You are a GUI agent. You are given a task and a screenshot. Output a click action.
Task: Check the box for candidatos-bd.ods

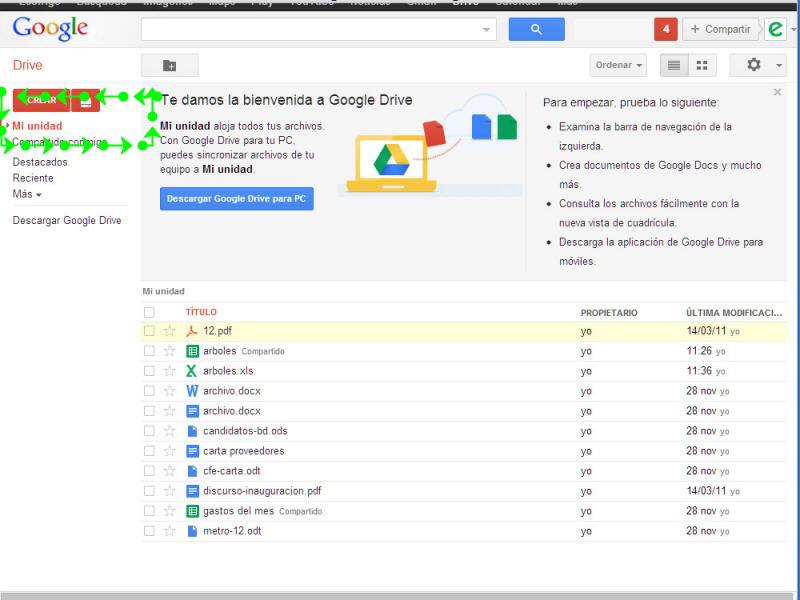point(149,431)
